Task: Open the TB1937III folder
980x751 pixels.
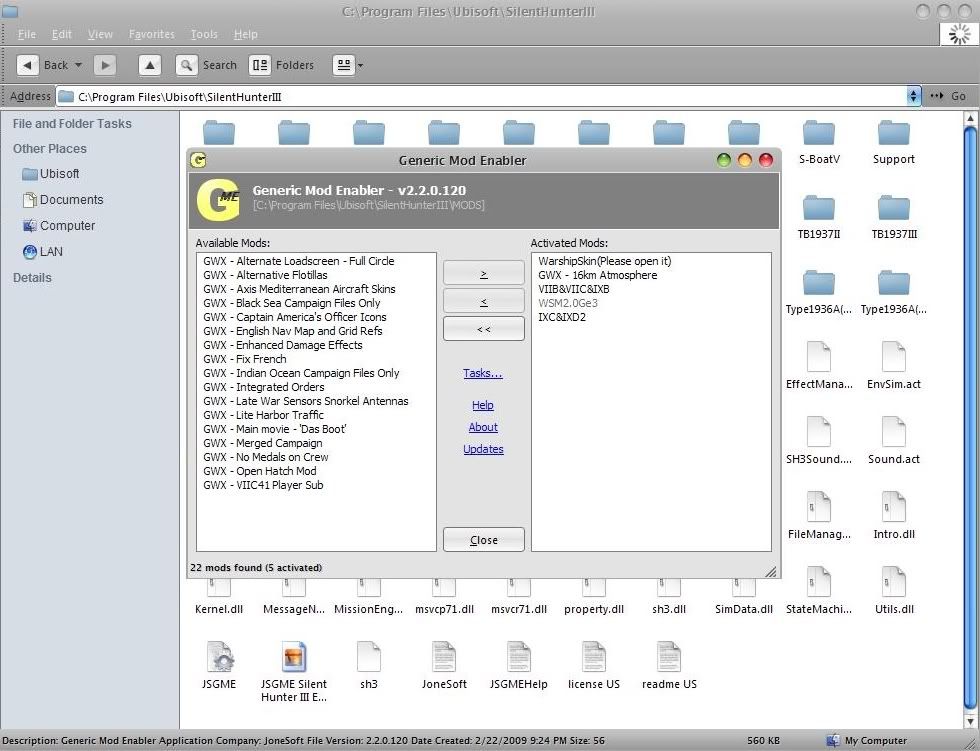Action: (x=894, y=209)
